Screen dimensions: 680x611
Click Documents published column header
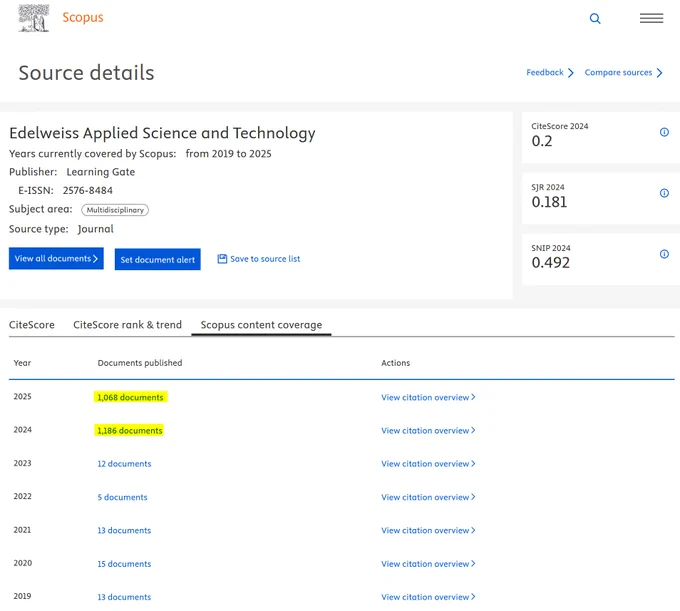(x=140, y=363)
